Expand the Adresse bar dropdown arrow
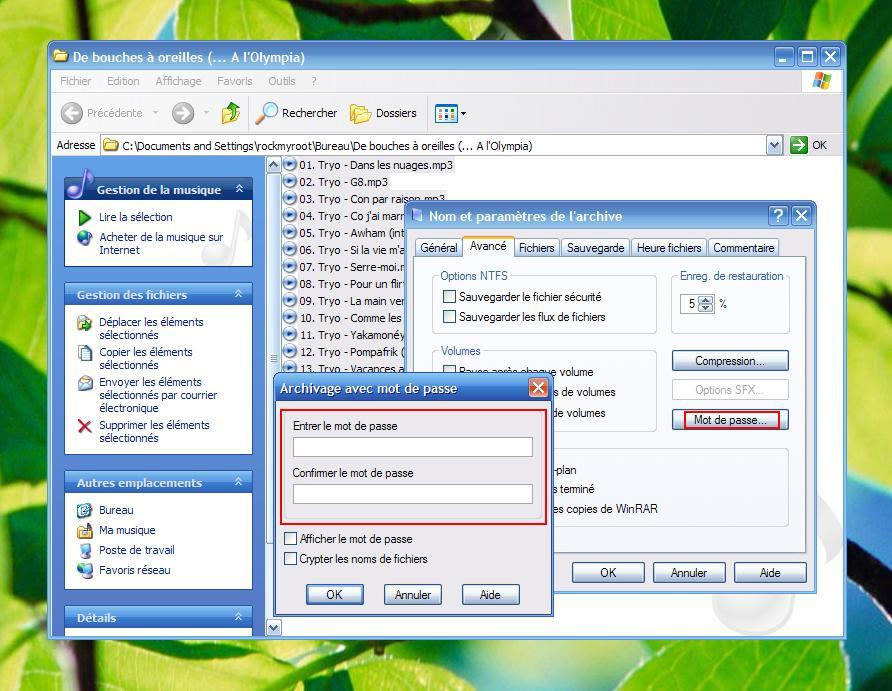This screenshot has height=691, width=892. 774,145
